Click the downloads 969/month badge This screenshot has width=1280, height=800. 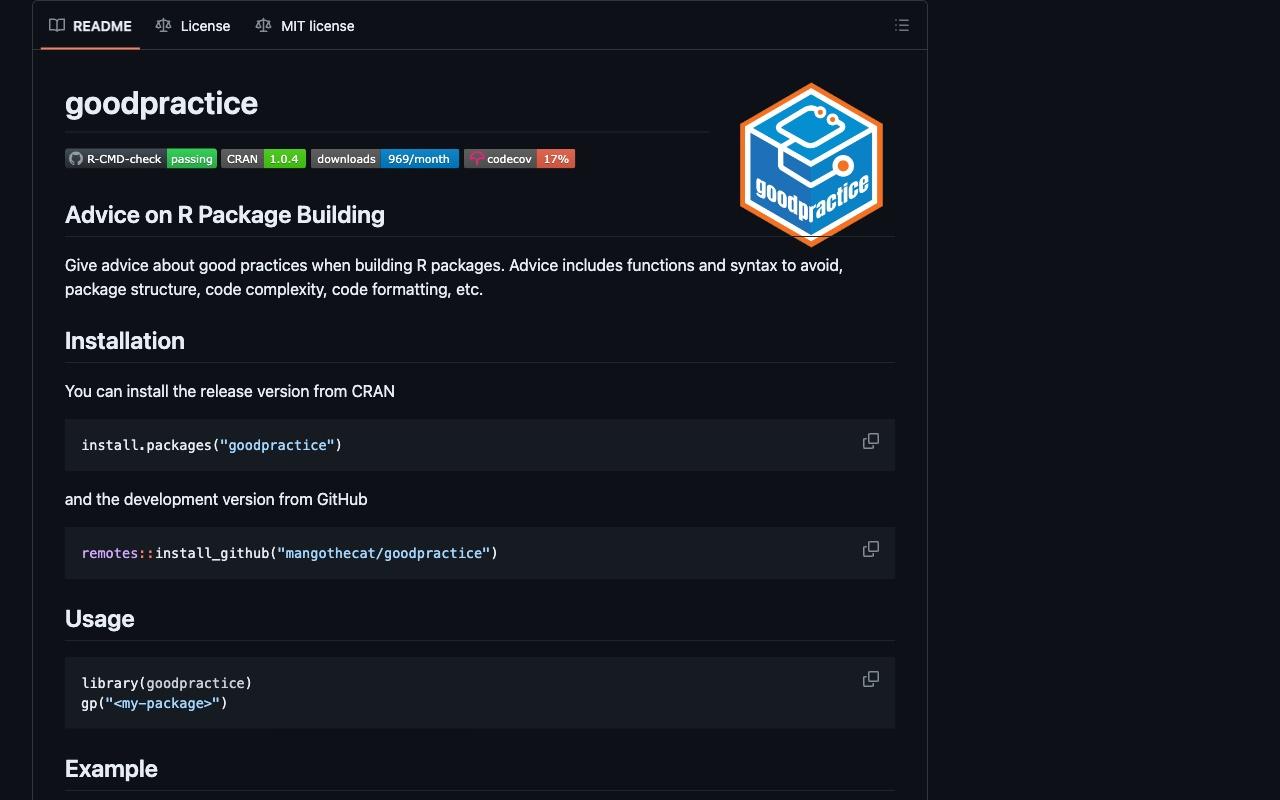pos(385,159)
